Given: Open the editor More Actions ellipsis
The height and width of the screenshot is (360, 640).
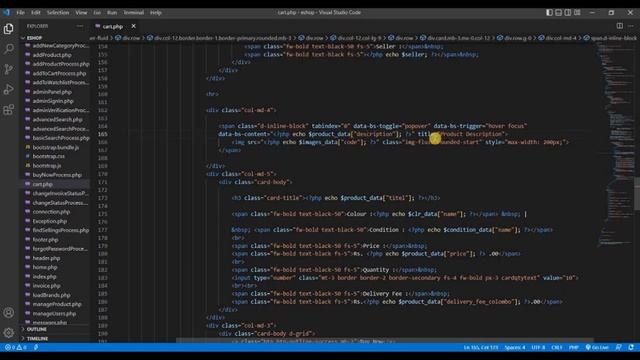Looking at the screenshot, I should coord(631,26).
